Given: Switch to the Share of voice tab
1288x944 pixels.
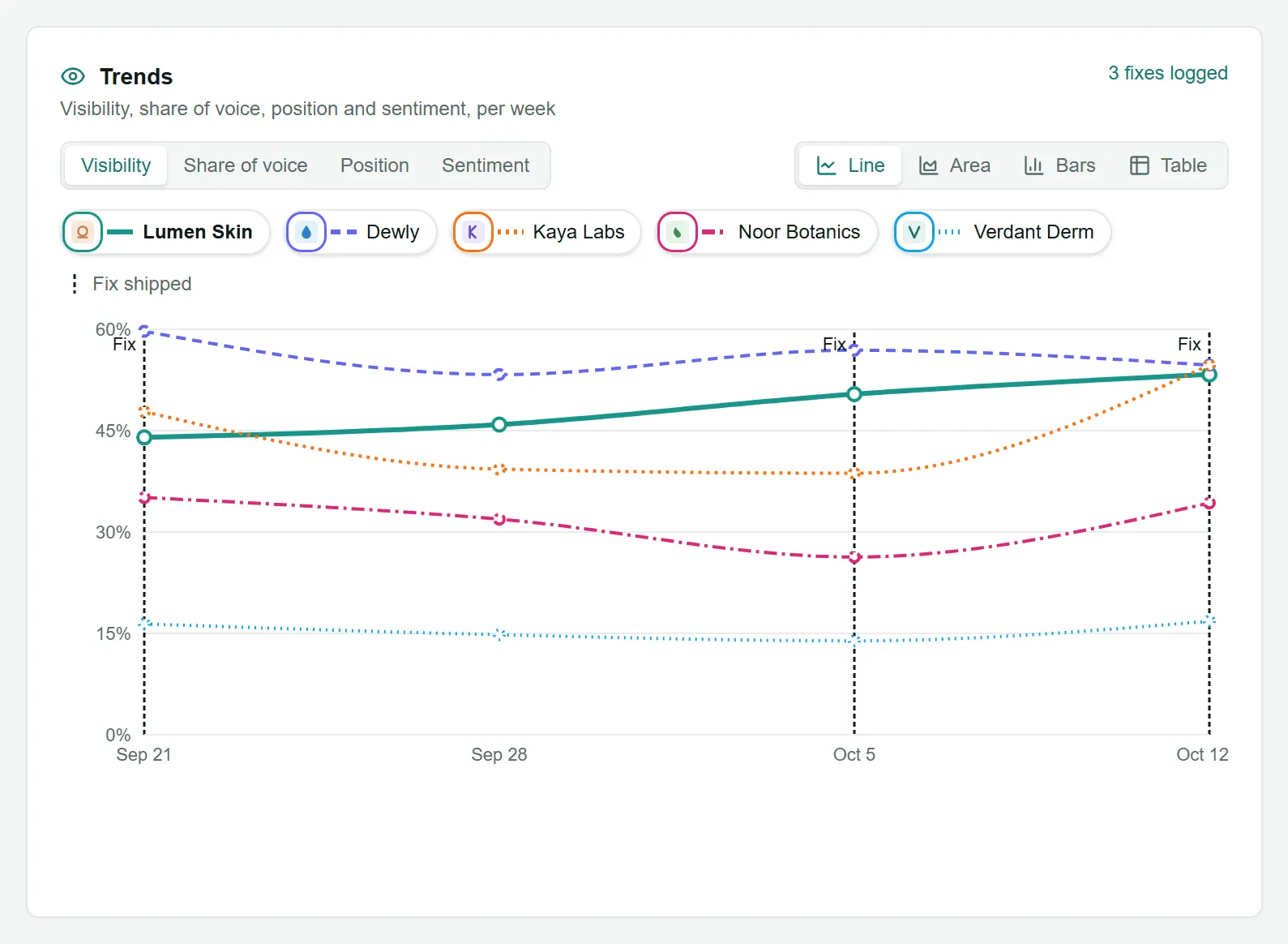Looking at the screenshot, I should click(246, 165).
